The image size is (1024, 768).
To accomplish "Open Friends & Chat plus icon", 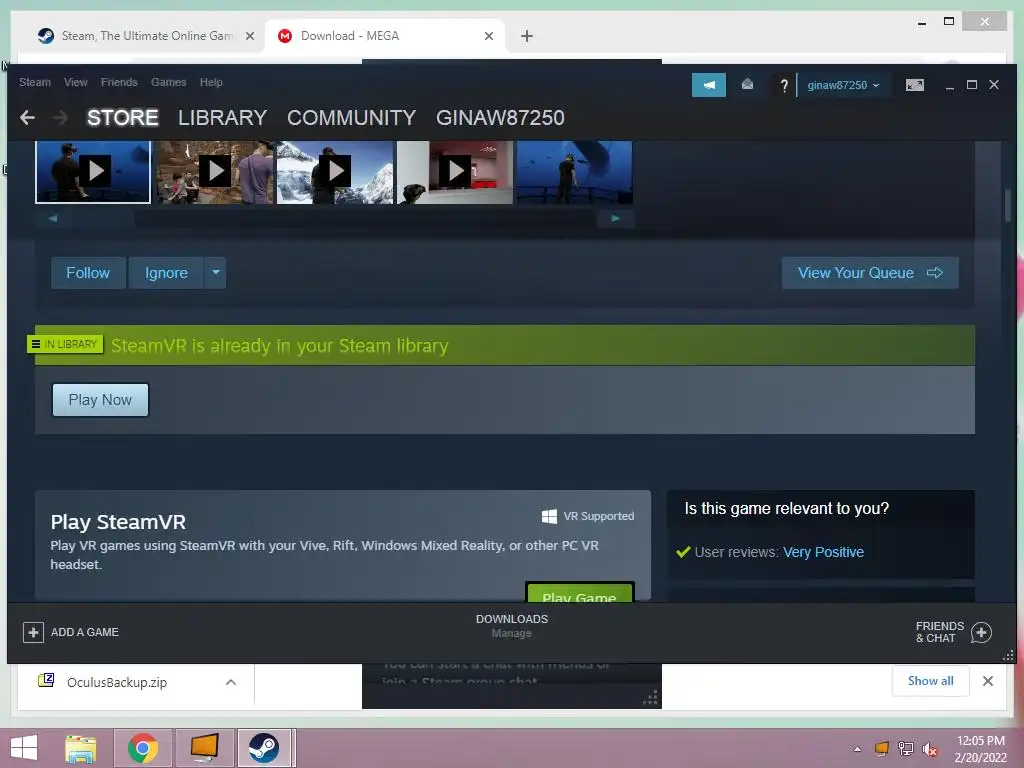I will [981, 632].
